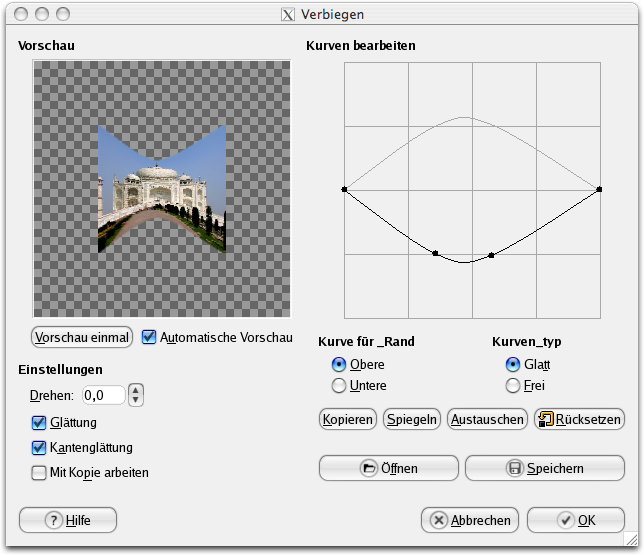Uncheck the Kantenglättung option
The width and height of the screenshot is (644, 555).
tap(40, 448)
